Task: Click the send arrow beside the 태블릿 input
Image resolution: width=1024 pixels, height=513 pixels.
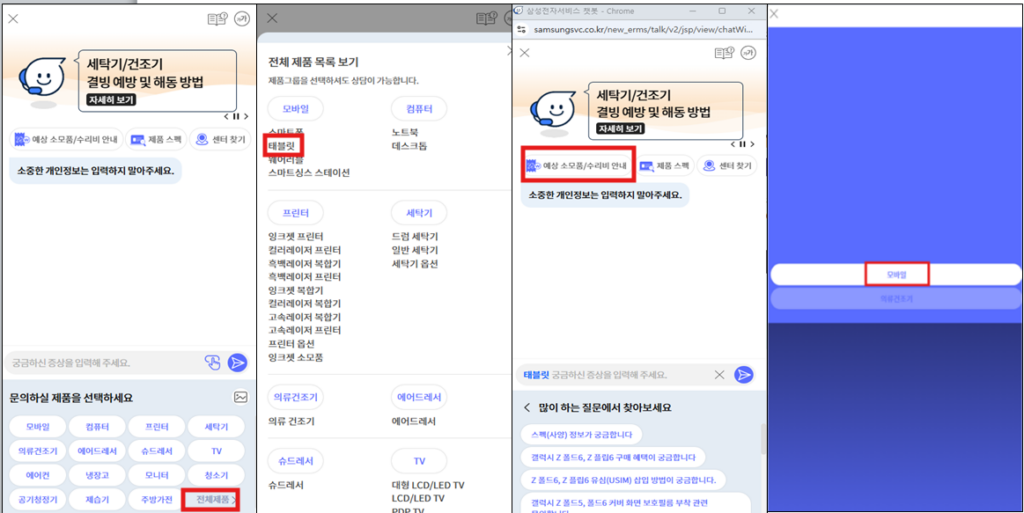Action: click(743, 375)
